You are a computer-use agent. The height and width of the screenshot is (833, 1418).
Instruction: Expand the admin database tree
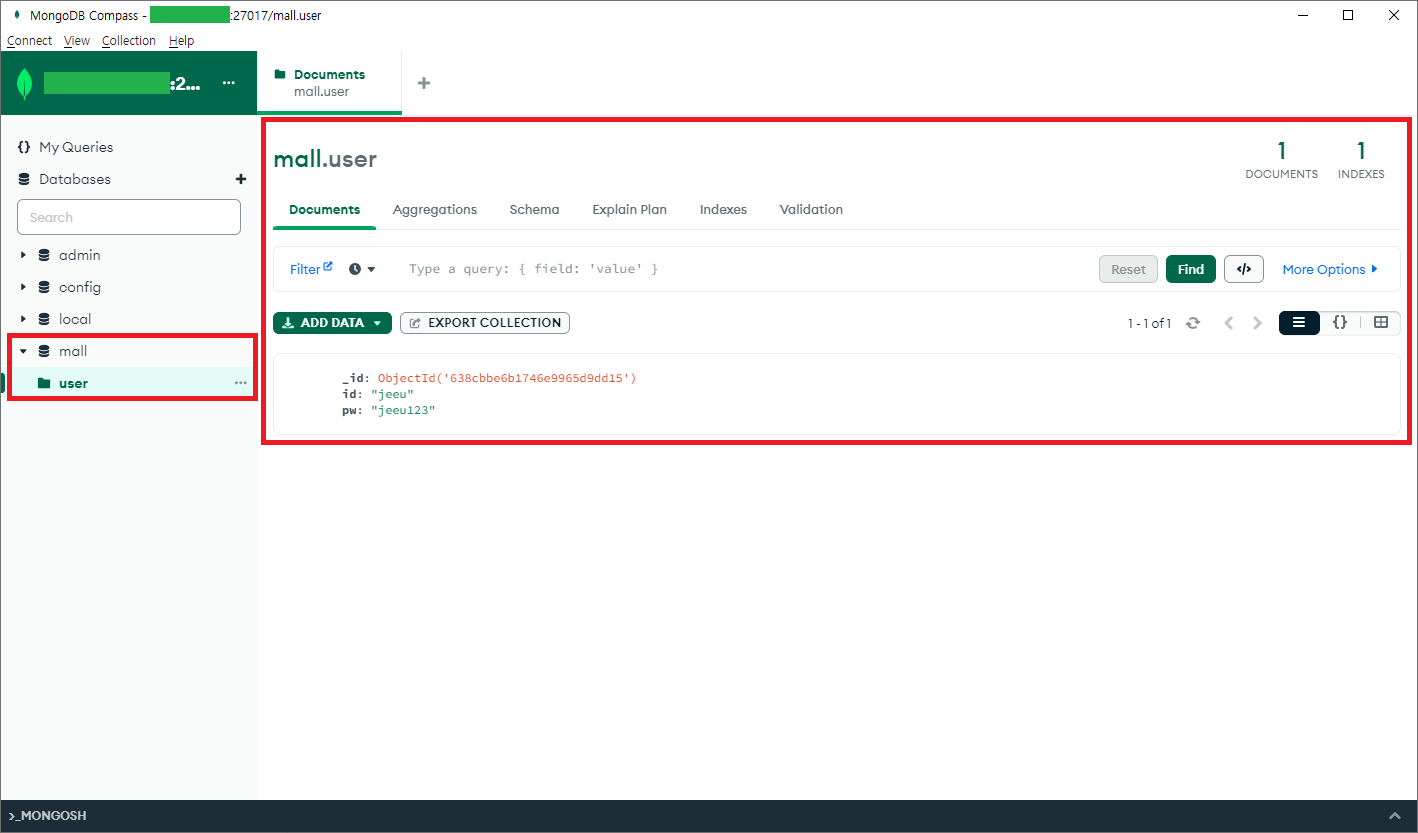coord(23,255)
